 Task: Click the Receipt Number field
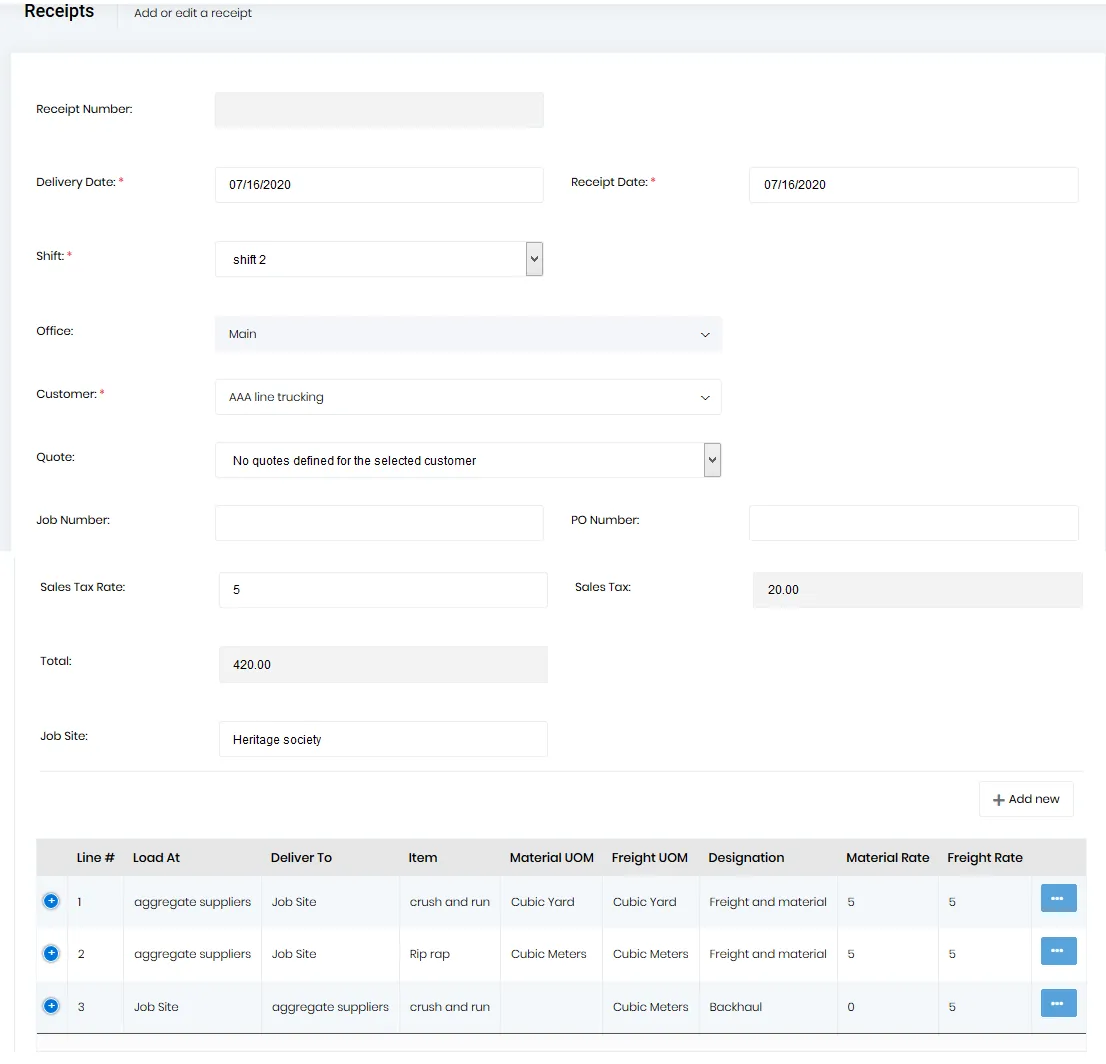tap(379, 110)
